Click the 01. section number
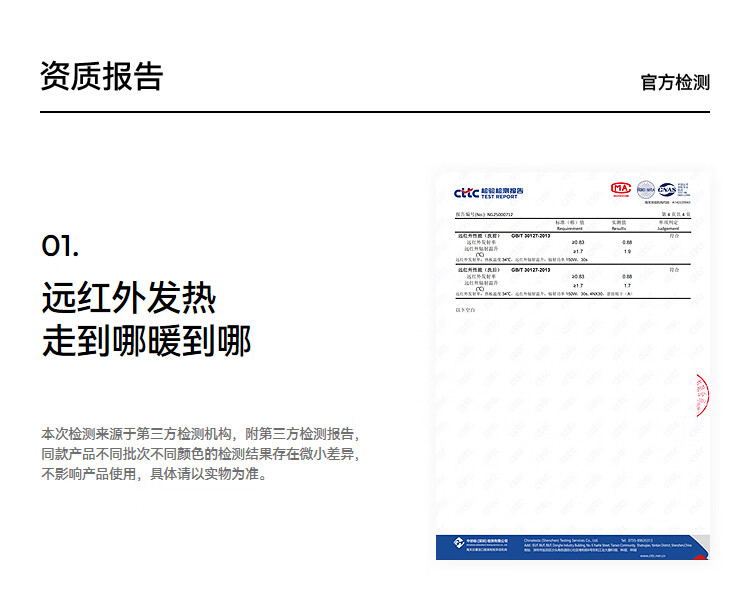Viewport: 750px width, 595px height. click(x=60, y=246)
